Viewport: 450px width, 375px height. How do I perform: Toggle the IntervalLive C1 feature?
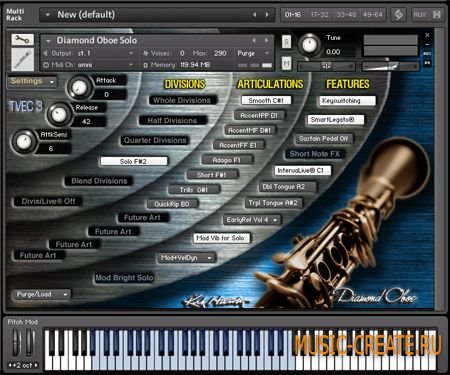click(303, 171)
